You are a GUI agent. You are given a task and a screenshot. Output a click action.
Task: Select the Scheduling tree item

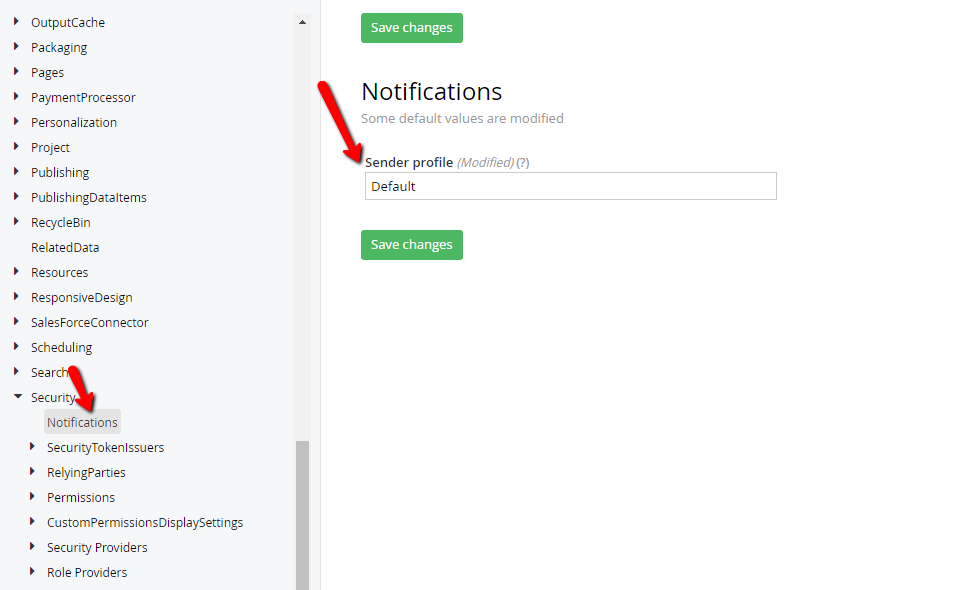[61, 347]
